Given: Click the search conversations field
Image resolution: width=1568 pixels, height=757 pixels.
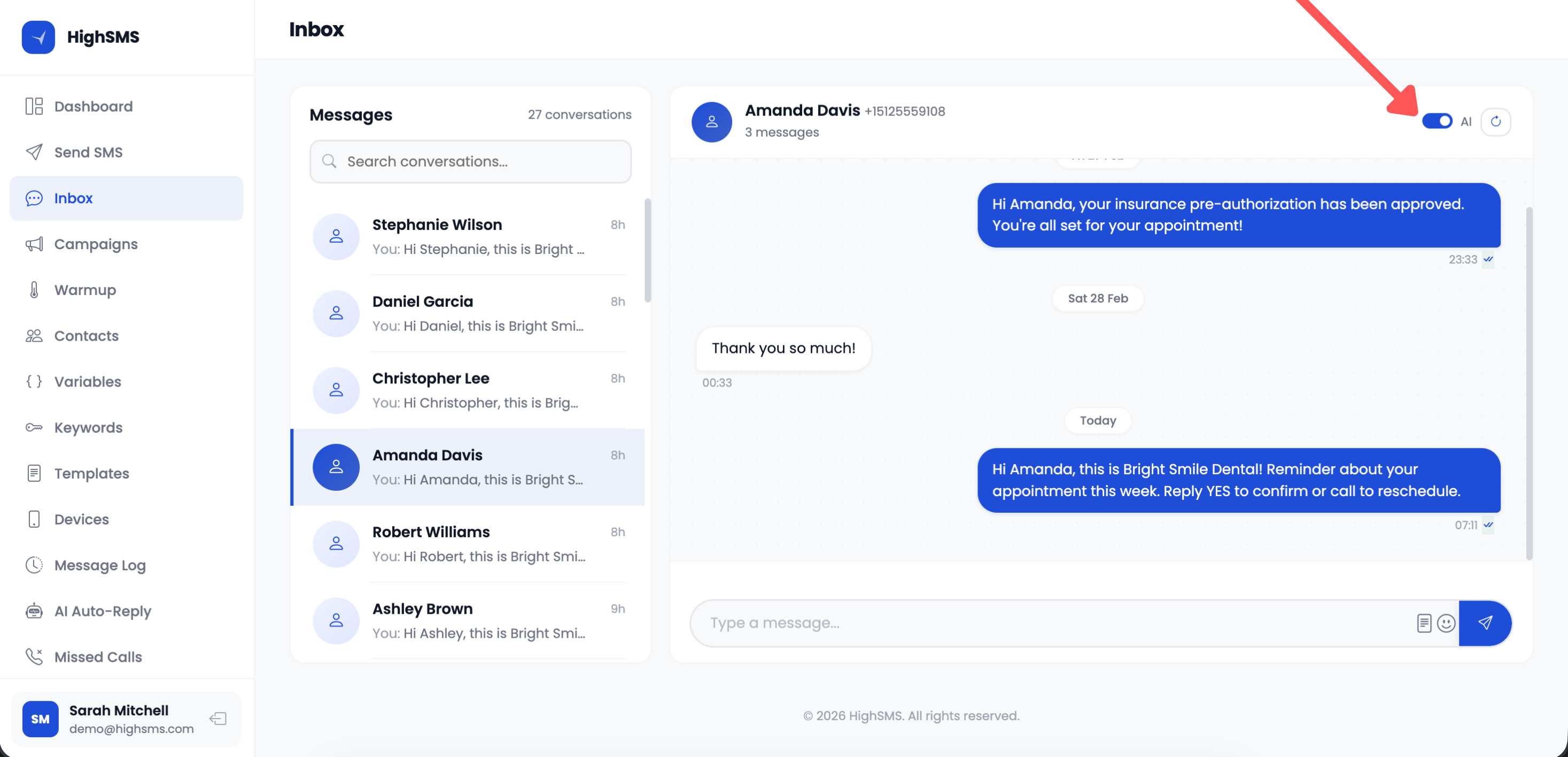Looking at the screenshot, I should 470,161.
